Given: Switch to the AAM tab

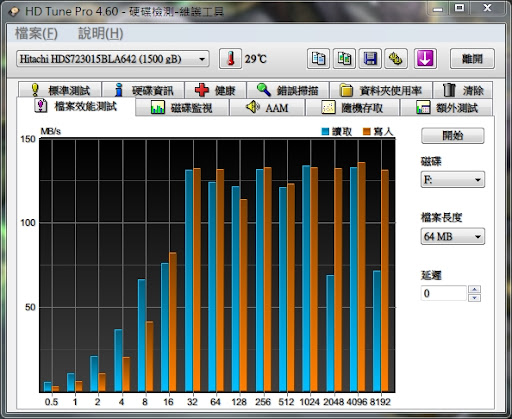Looking at the screenshot, I should [267, 108].
